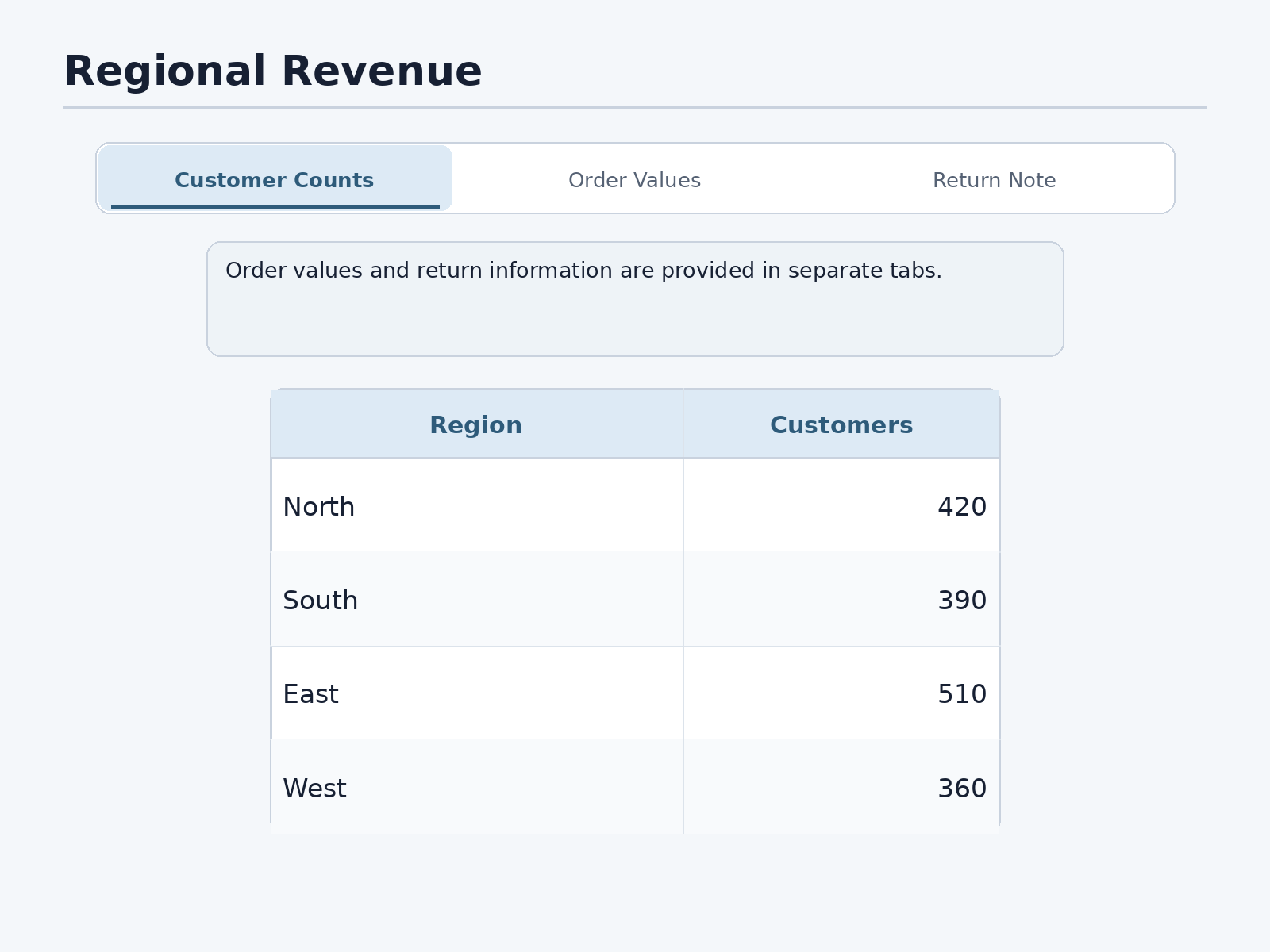Select the North region cell
Screen dimensions: 1270x952
coord(476,505)
